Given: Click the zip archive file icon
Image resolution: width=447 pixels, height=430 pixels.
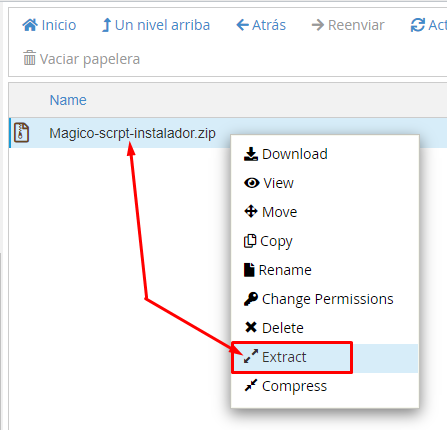Looking at the screenshot, I should 21,133.
